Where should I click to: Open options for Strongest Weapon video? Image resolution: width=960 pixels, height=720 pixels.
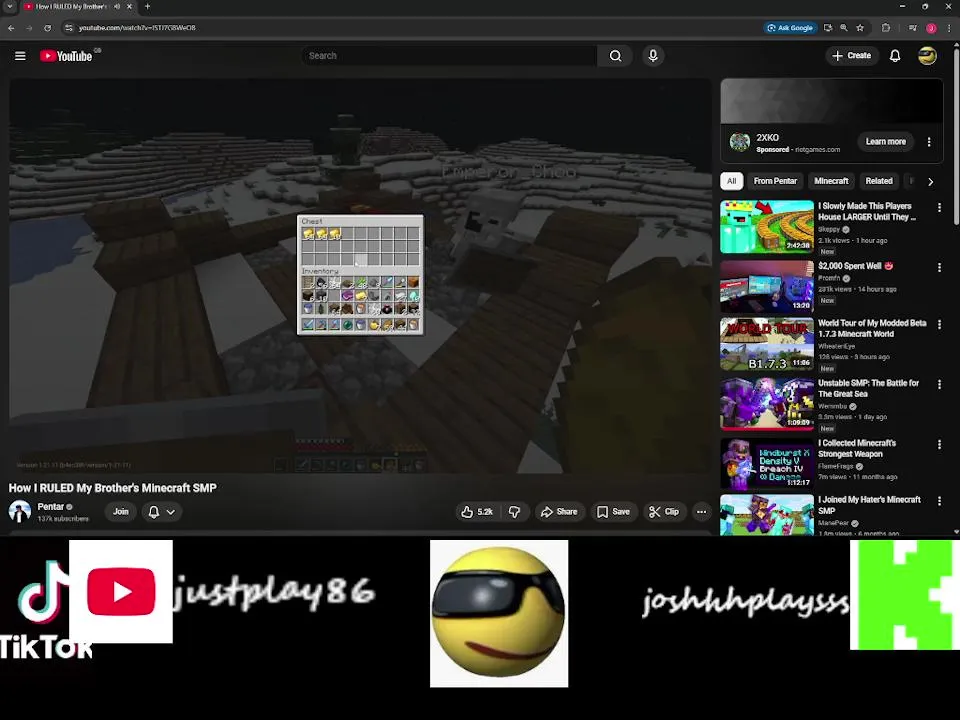(x=939, y=444)
